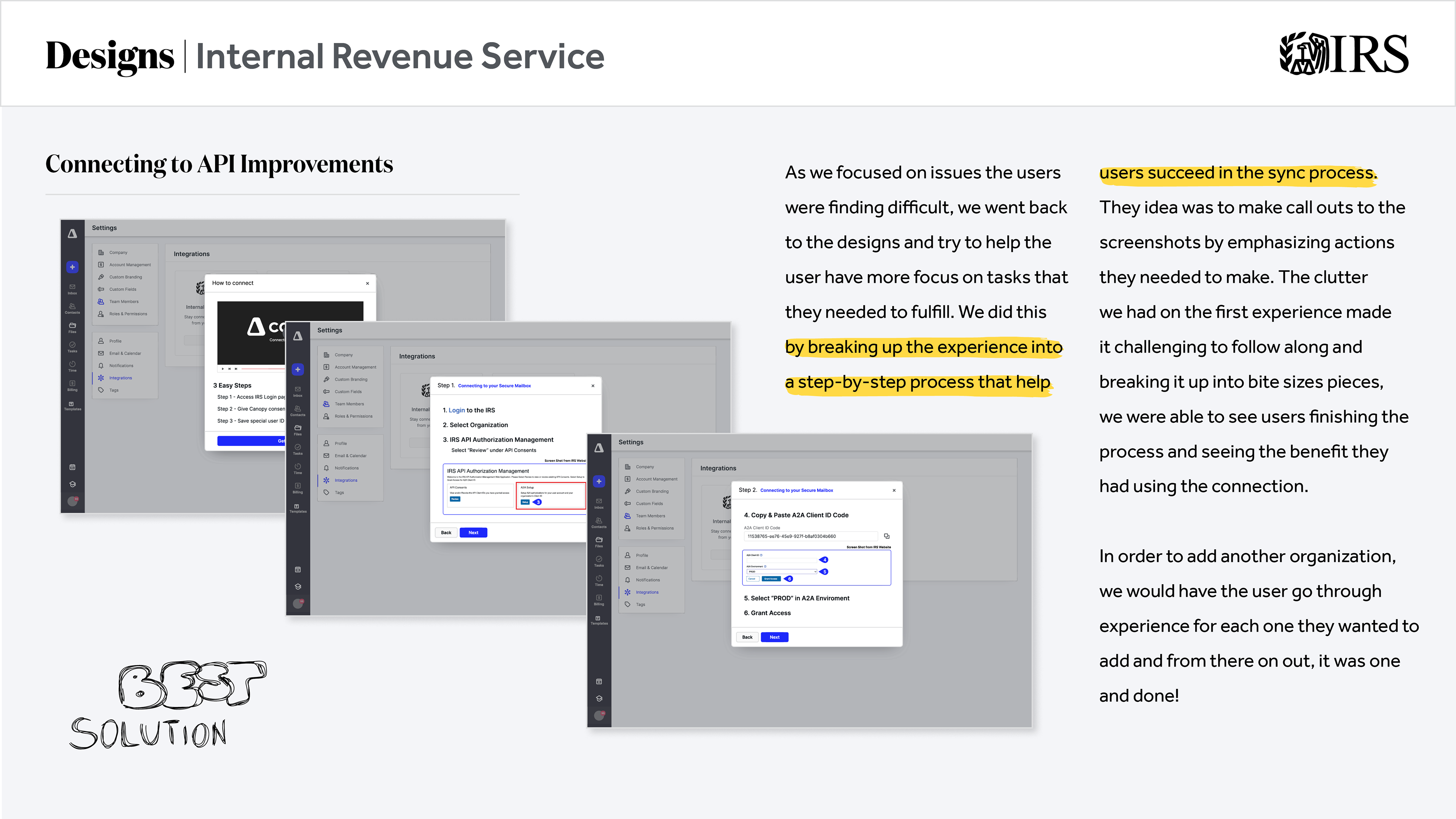Click the calendar icon in the Step 1 mockup sidebar
1456x819 pixels.
[298, 570]
